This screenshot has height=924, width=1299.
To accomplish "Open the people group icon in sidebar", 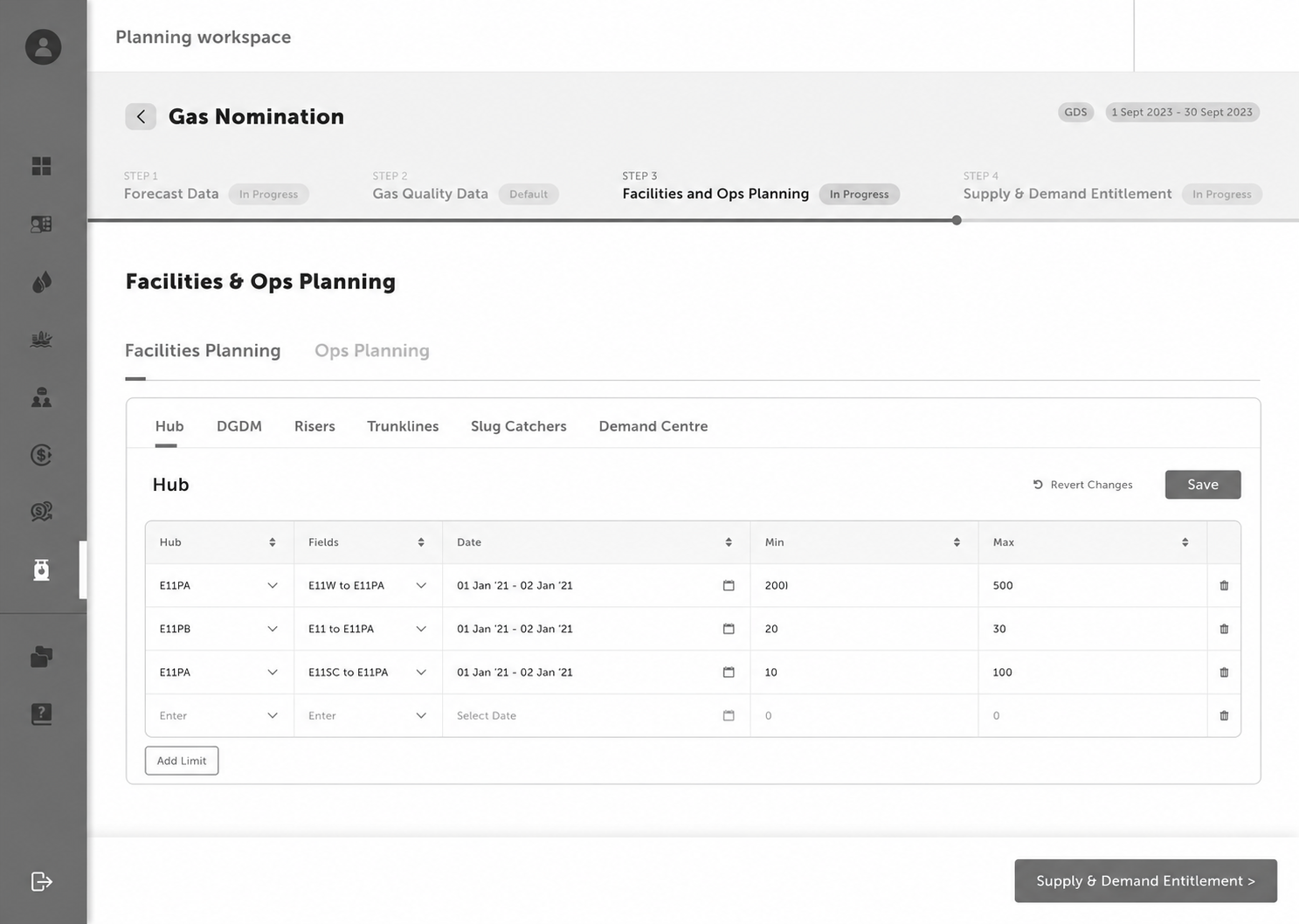I will click(x=41, y=397).
